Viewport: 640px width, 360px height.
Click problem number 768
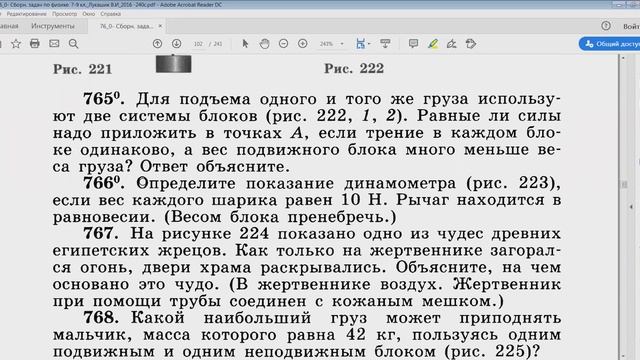coord(101,318)
